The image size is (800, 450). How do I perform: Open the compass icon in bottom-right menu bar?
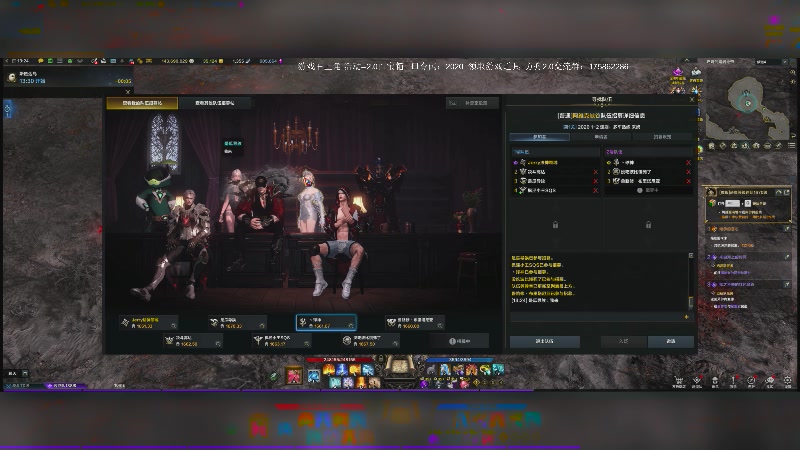pyautogui.click(x=751, y=381)
